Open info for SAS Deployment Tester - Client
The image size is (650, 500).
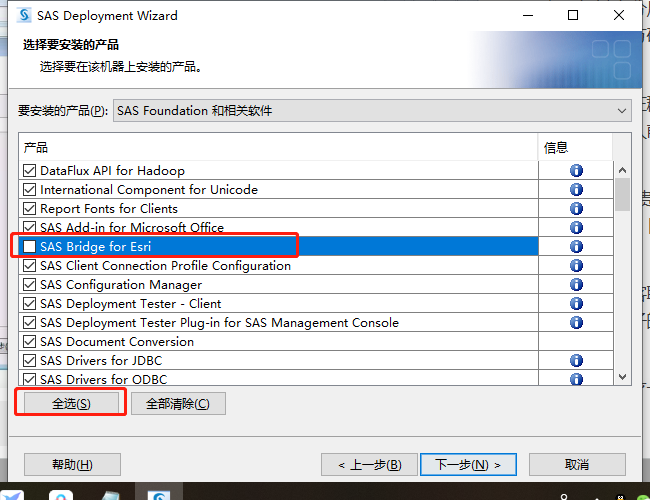click(x=576, y=303)
